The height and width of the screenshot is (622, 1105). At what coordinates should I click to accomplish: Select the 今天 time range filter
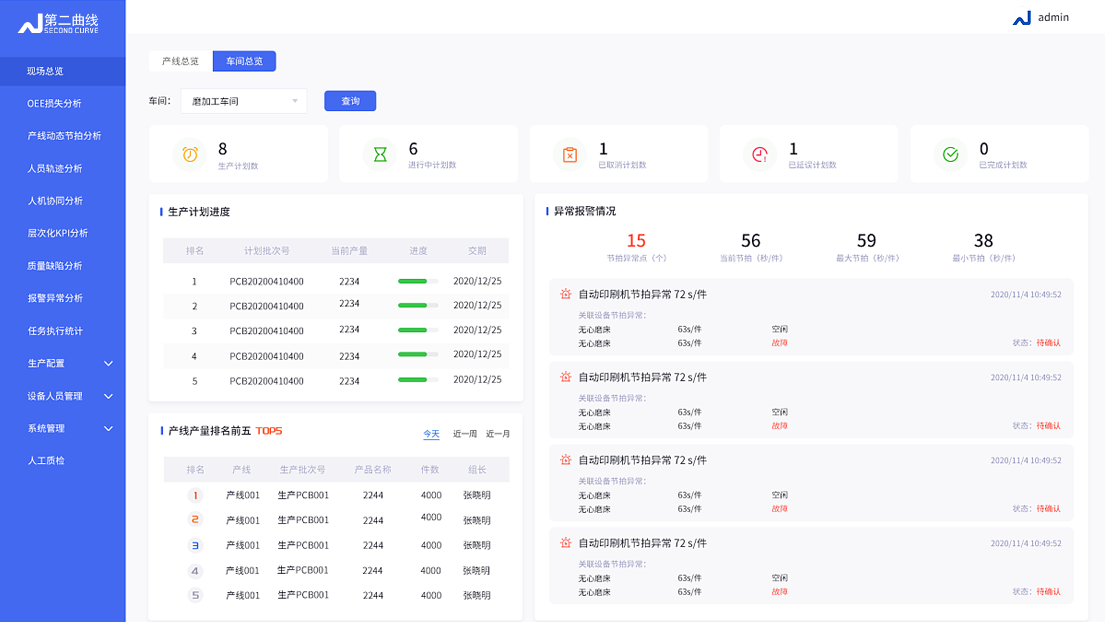coord(431,434)
